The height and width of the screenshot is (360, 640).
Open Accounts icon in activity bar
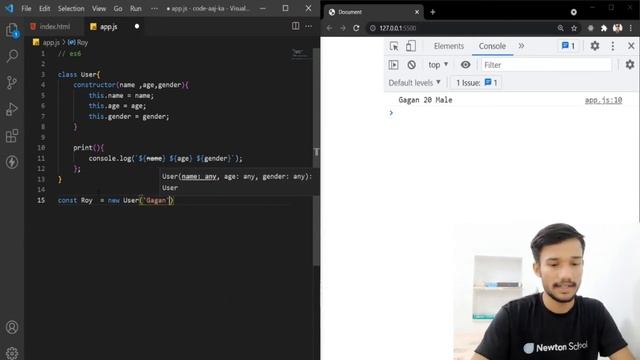click(x=12, y=327)
